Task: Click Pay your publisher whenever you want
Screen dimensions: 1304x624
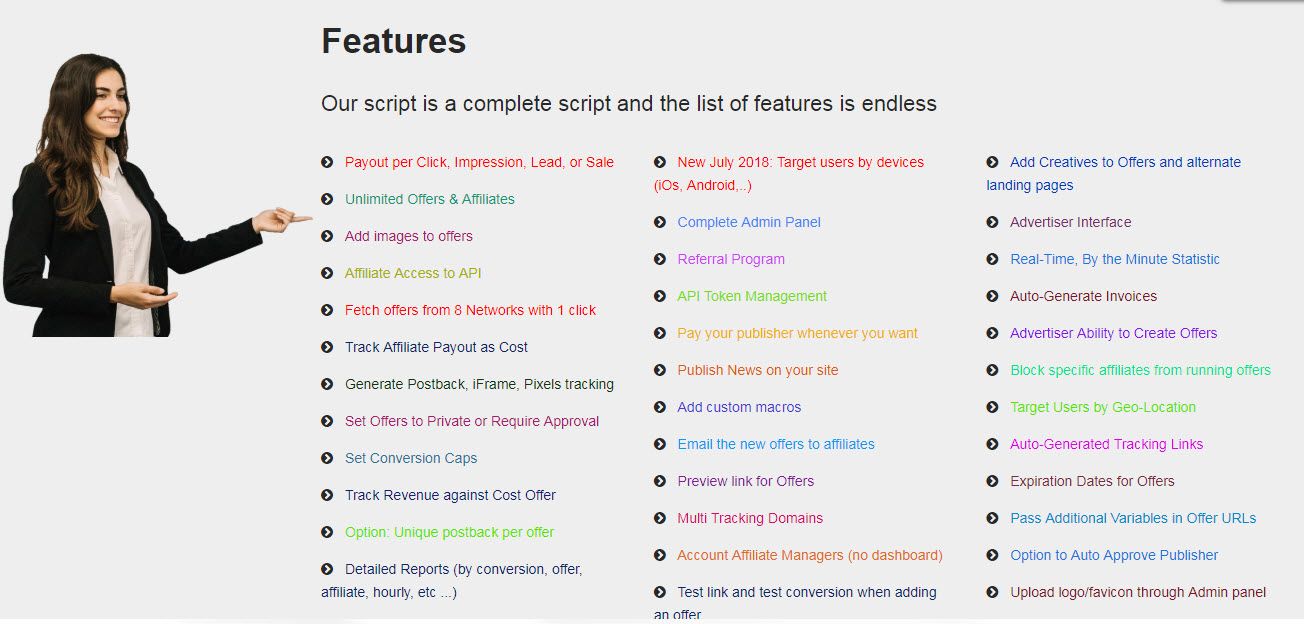Action: click(x=797, y=333)
